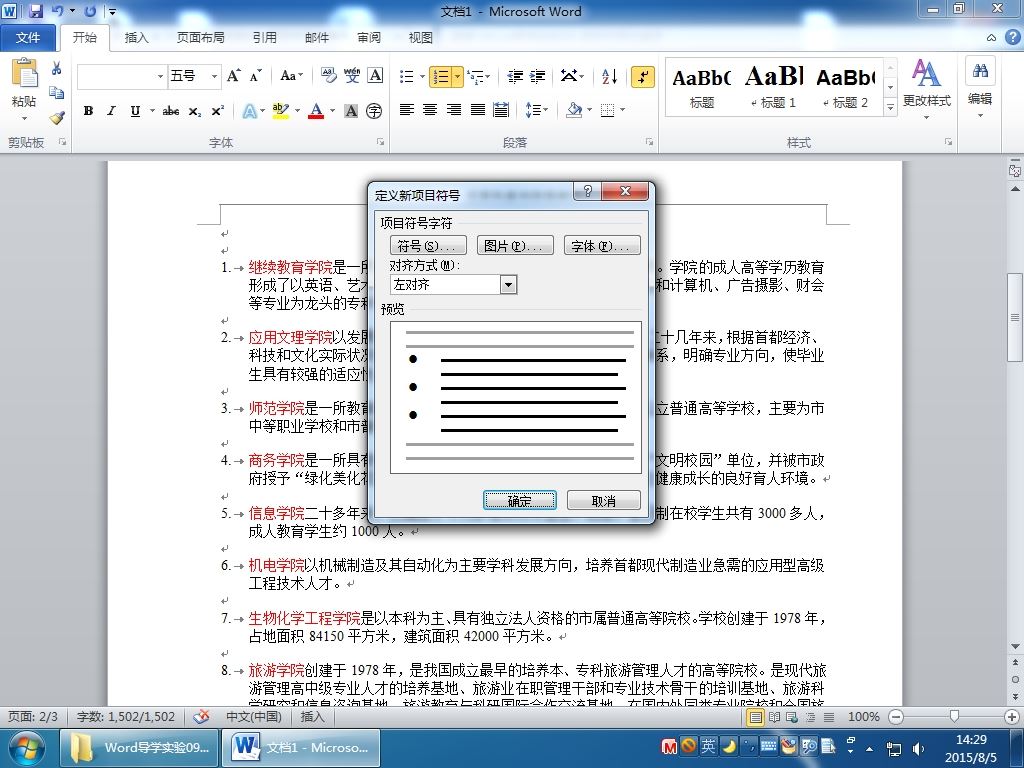Click the zoom slider handle
The image size is (1024, 768).
[x=954, y=717]
